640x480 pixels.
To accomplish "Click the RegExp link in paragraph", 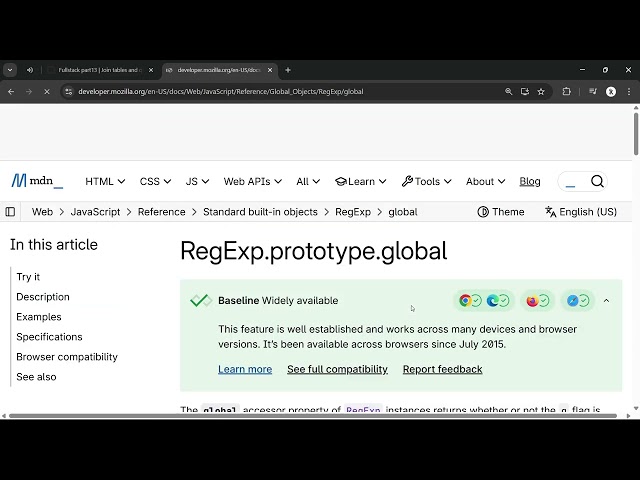I will [363, 409].
